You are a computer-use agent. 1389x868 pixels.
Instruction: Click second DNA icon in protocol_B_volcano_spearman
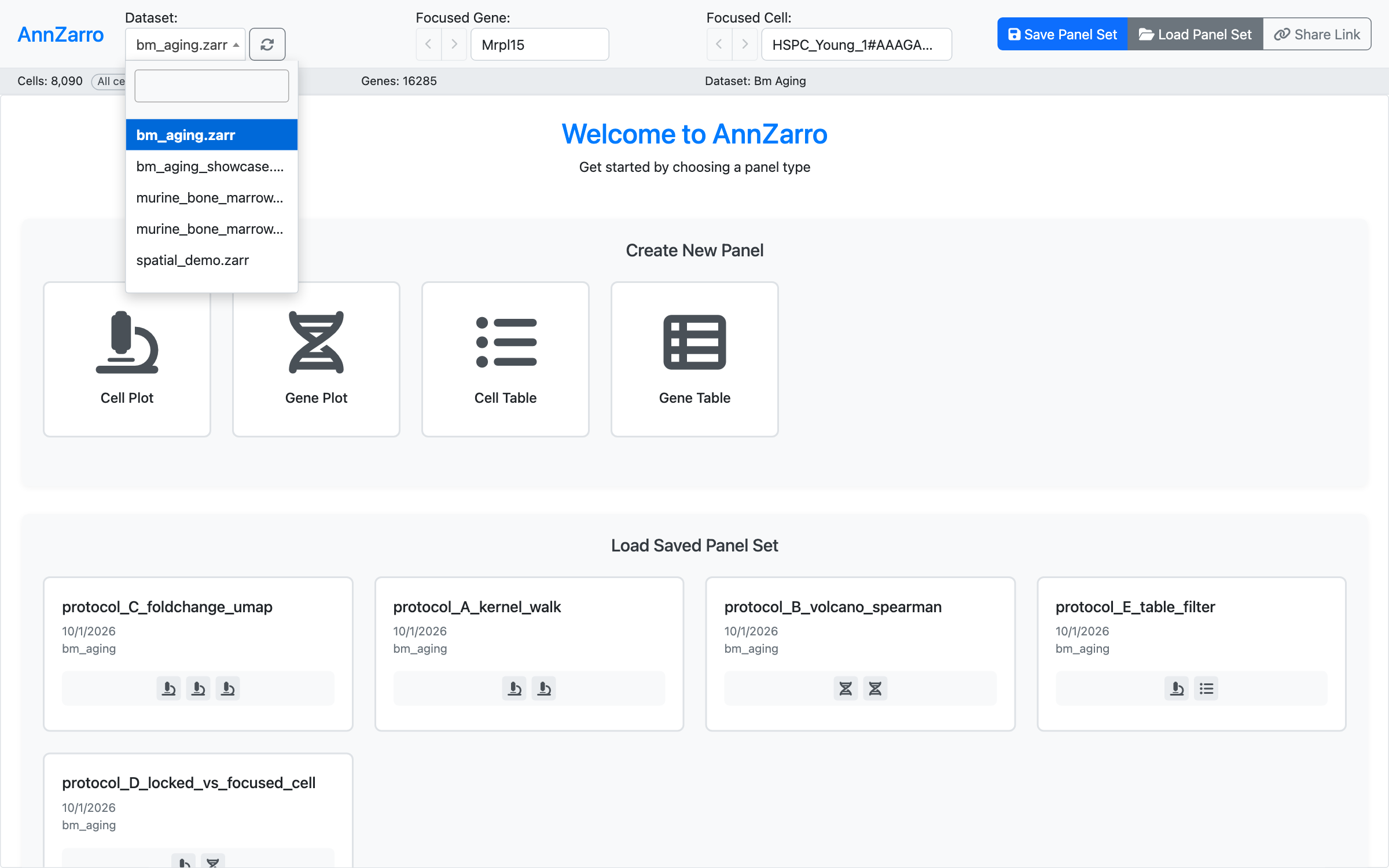(875, 689)
